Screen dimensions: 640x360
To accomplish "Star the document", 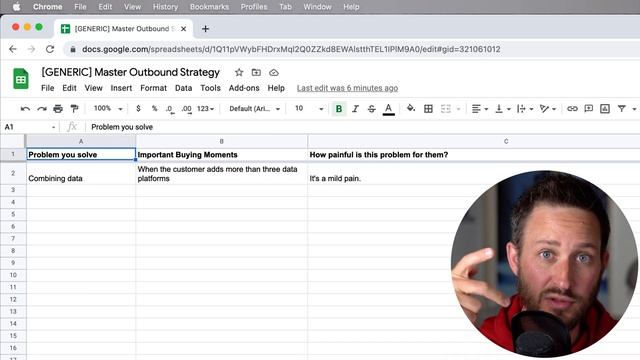I will coord(239,73).
